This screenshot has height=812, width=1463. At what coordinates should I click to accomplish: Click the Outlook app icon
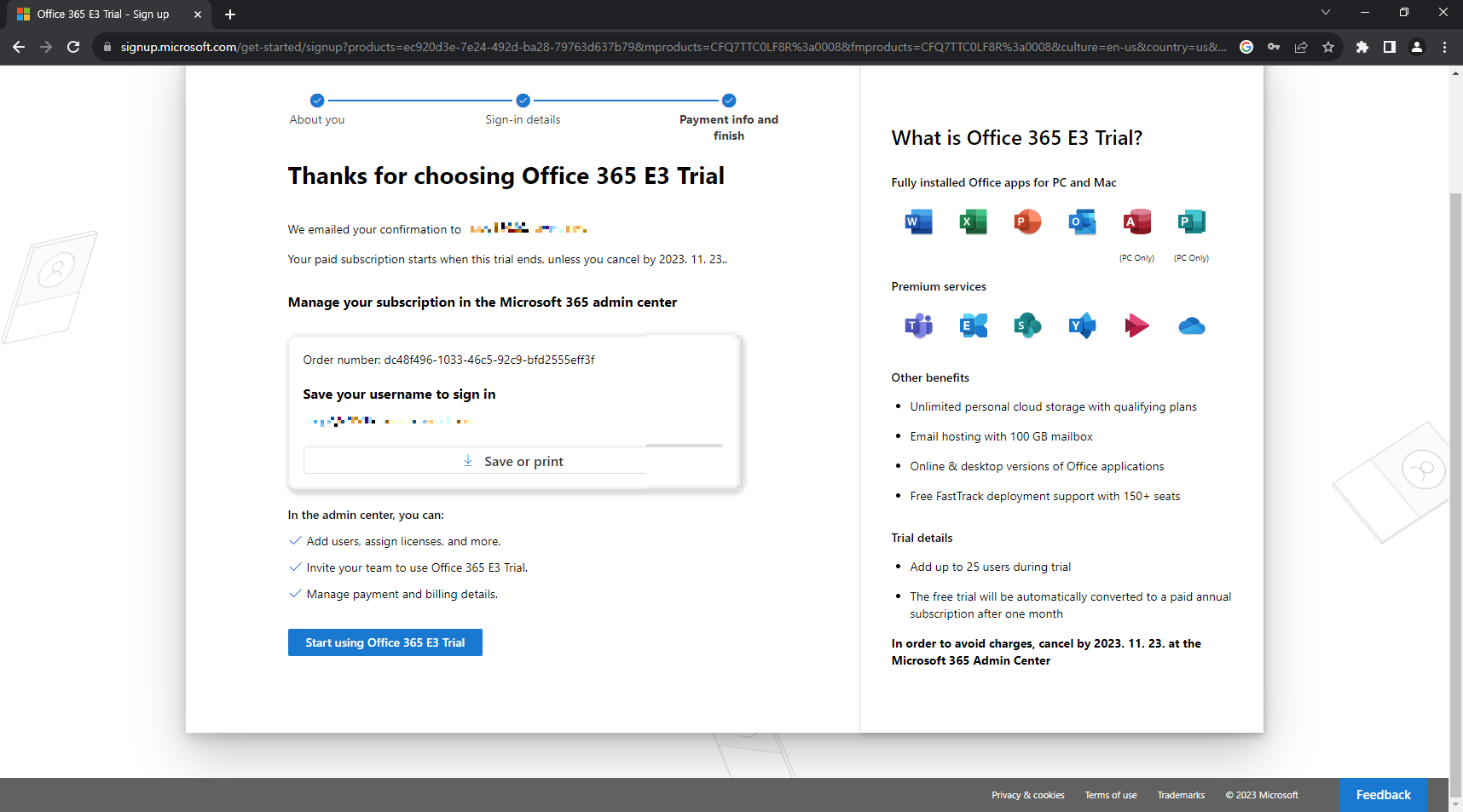coord(1082,222)
